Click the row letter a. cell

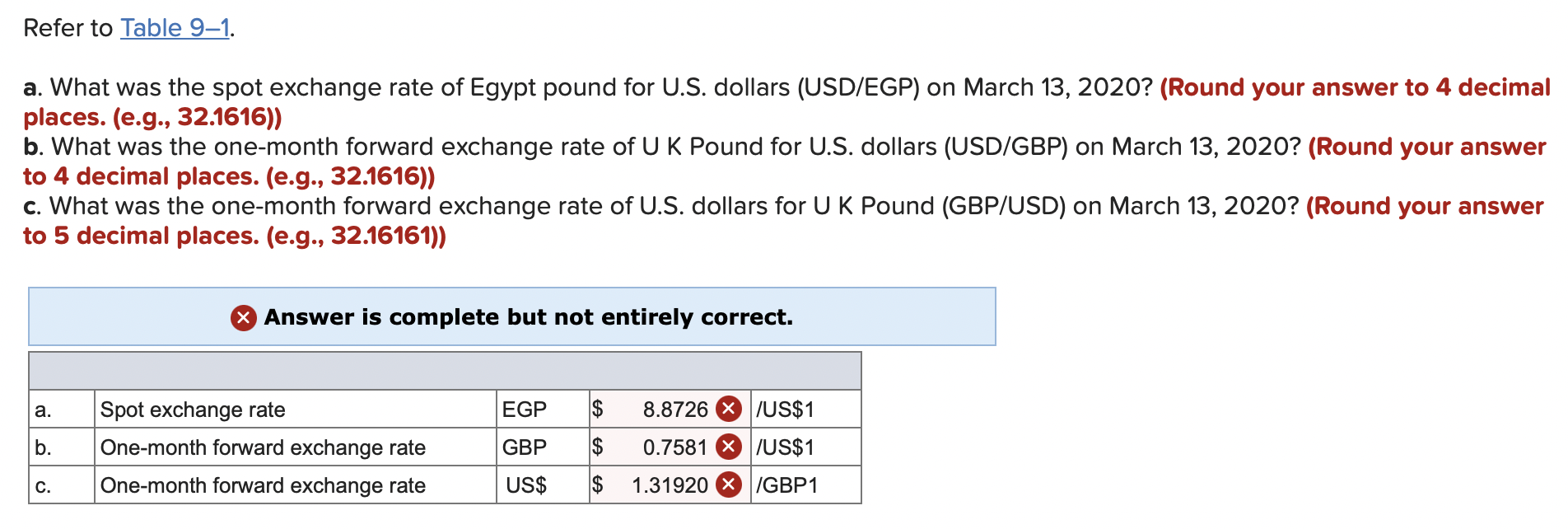click(62, 409)
